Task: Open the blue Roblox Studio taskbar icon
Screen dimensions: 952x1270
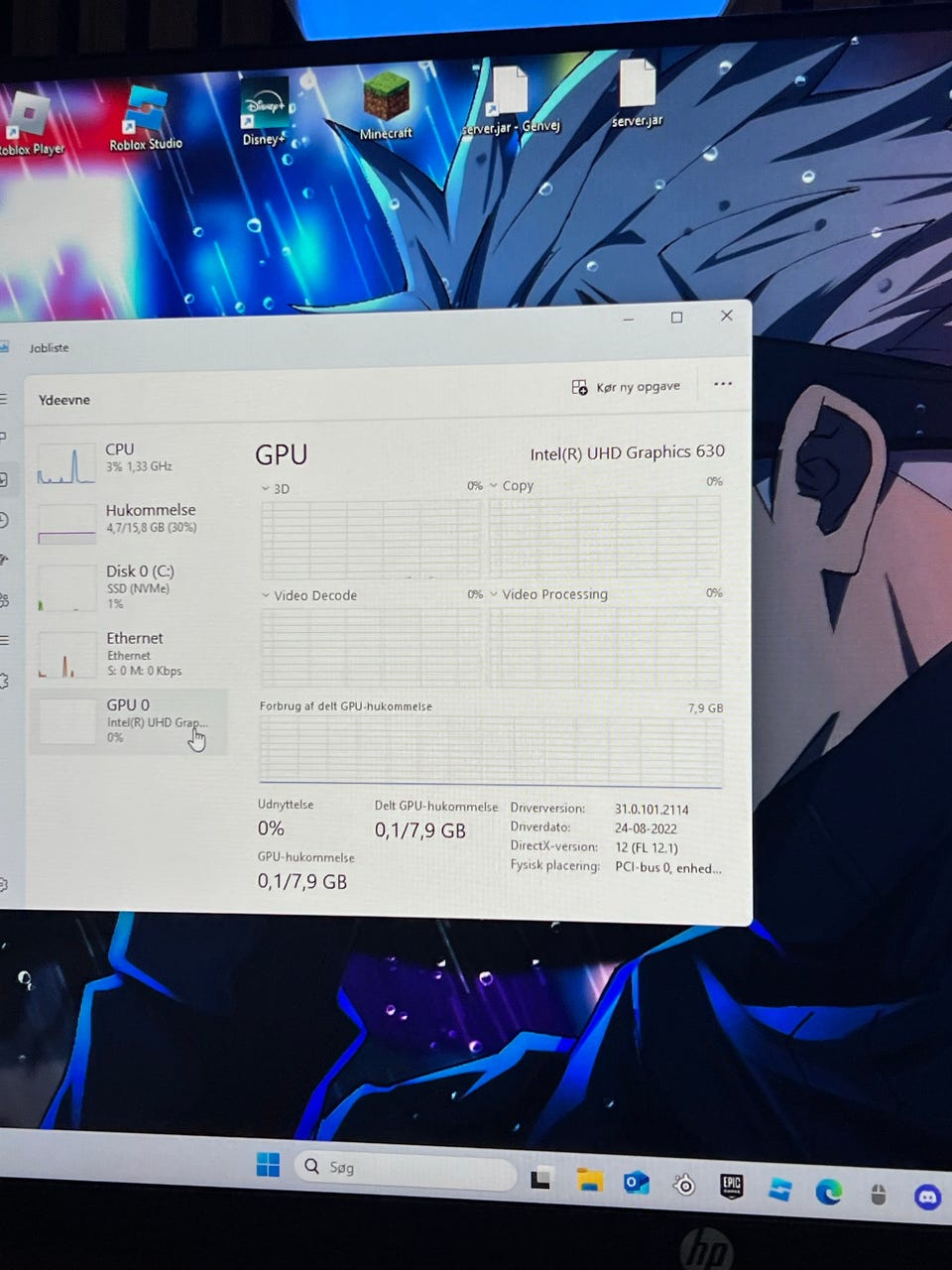Action: 780,1188
